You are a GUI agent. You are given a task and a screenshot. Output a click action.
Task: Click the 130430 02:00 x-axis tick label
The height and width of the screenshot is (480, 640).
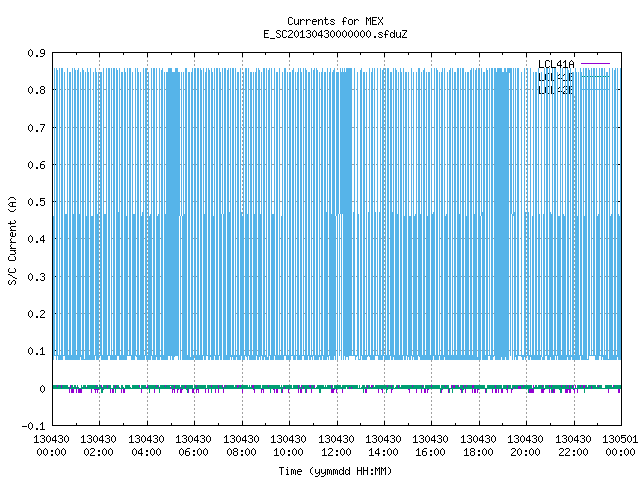pyautogui.click(x=98, y=446)
